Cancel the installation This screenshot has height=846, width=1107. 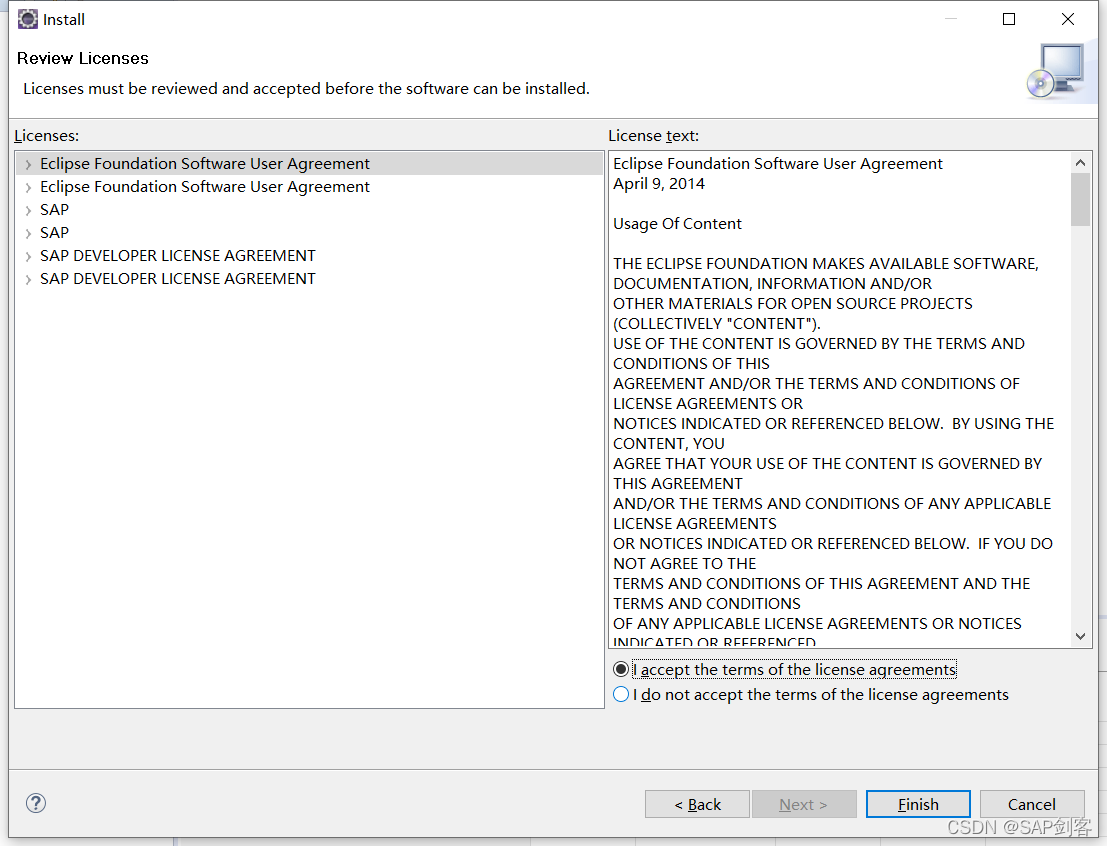pyautogui.click(x=1031, y=804)
